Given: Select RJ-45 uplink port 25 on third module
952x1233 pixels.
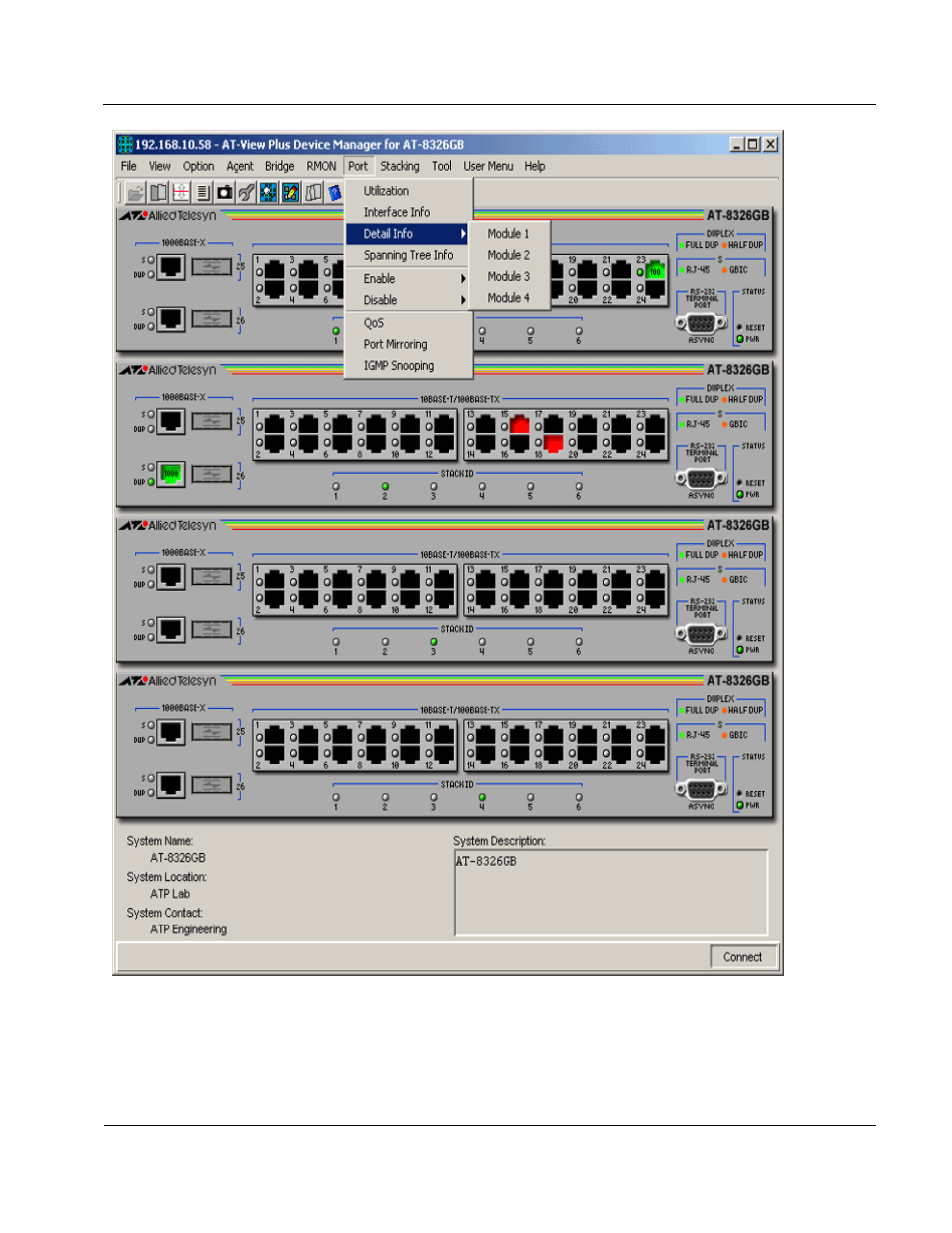Looking at the screenshot, I should click(171, 577).
